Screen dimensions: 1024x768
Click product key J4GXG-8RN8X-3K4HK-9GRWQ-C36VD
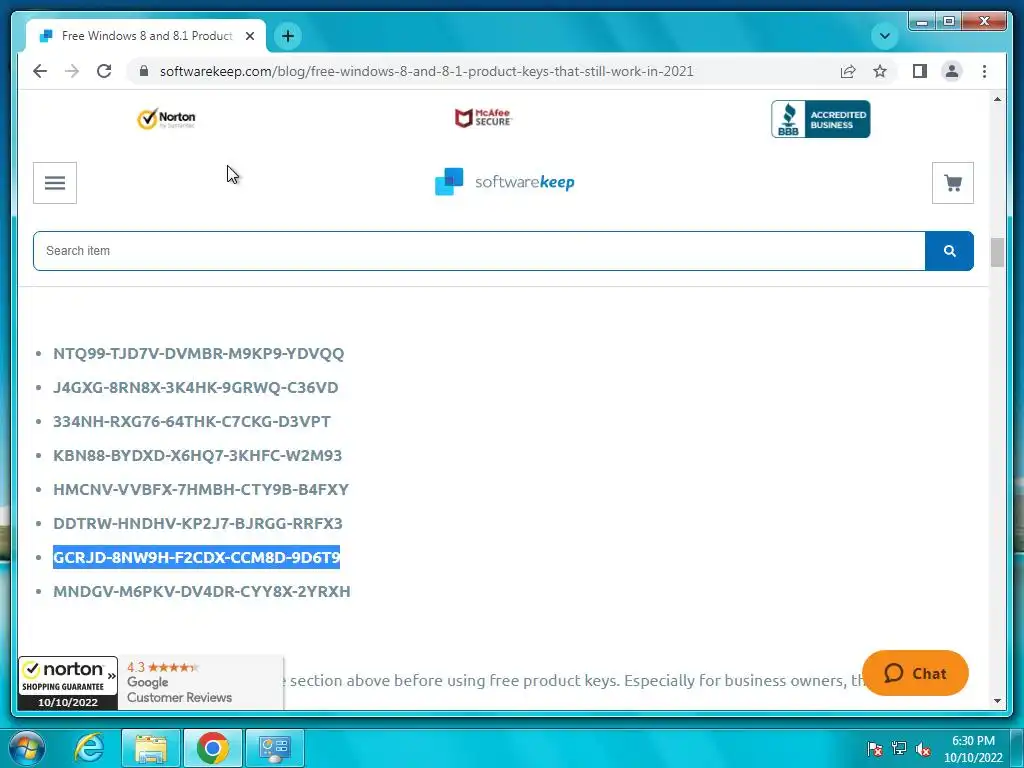coord(196,387)
